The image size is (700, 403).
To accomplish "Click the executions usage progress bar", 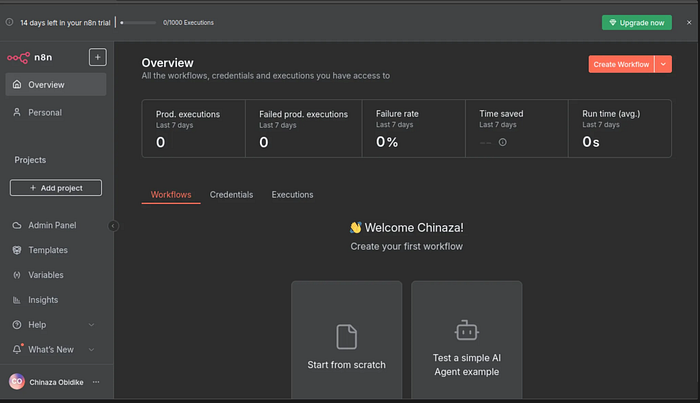I will [x=138, y=22].
